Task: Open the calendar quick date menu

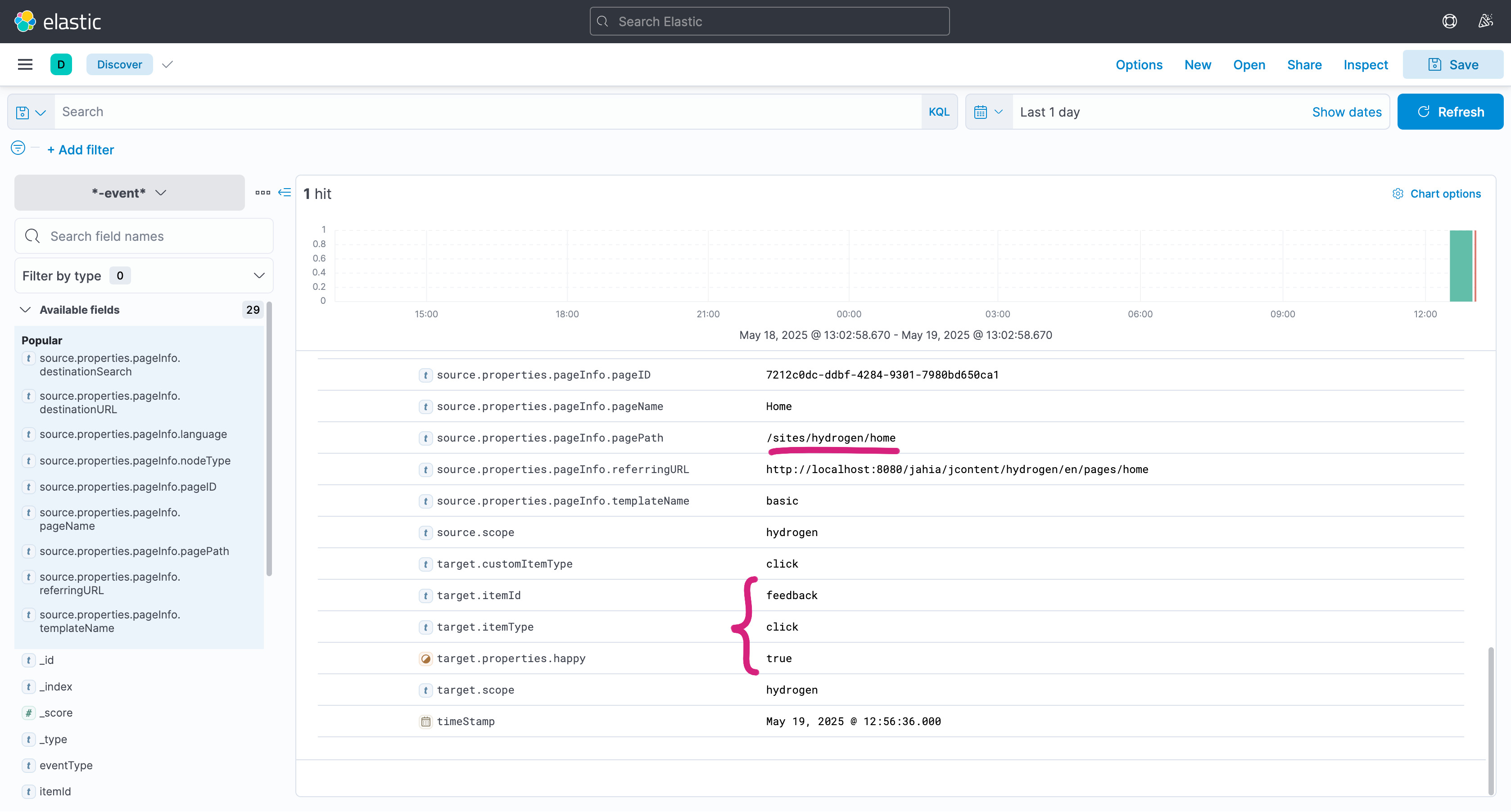Action: tap(988, 112)
